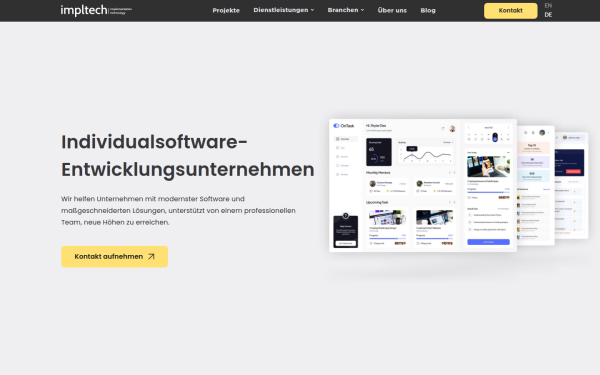Click highlighted calendar date in preview
The height and width of the screenshot is (375, 600).
pyautogui.click(x=495, y=137)
